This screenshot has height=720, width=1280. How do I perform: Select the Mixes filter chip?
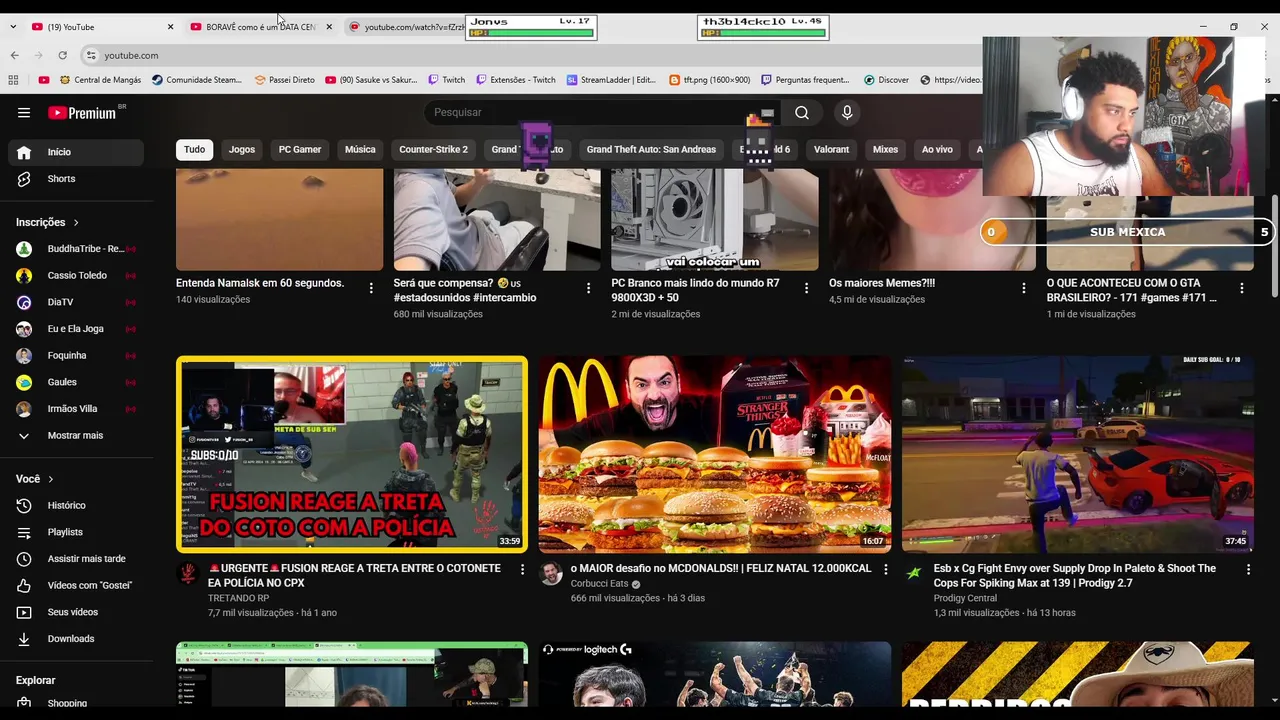885,150
